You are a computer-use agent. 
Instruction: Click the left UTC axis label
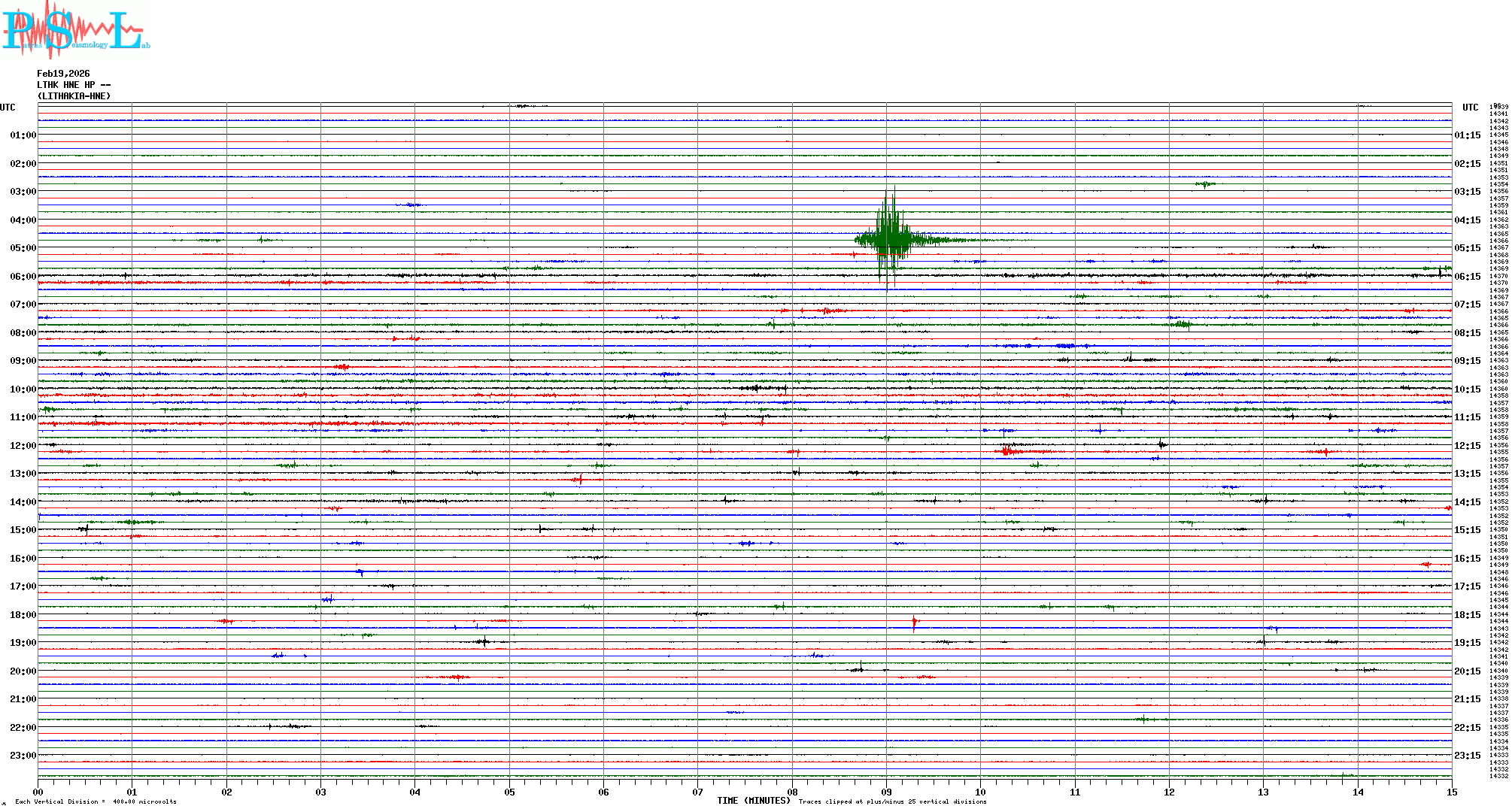point(8,108)
